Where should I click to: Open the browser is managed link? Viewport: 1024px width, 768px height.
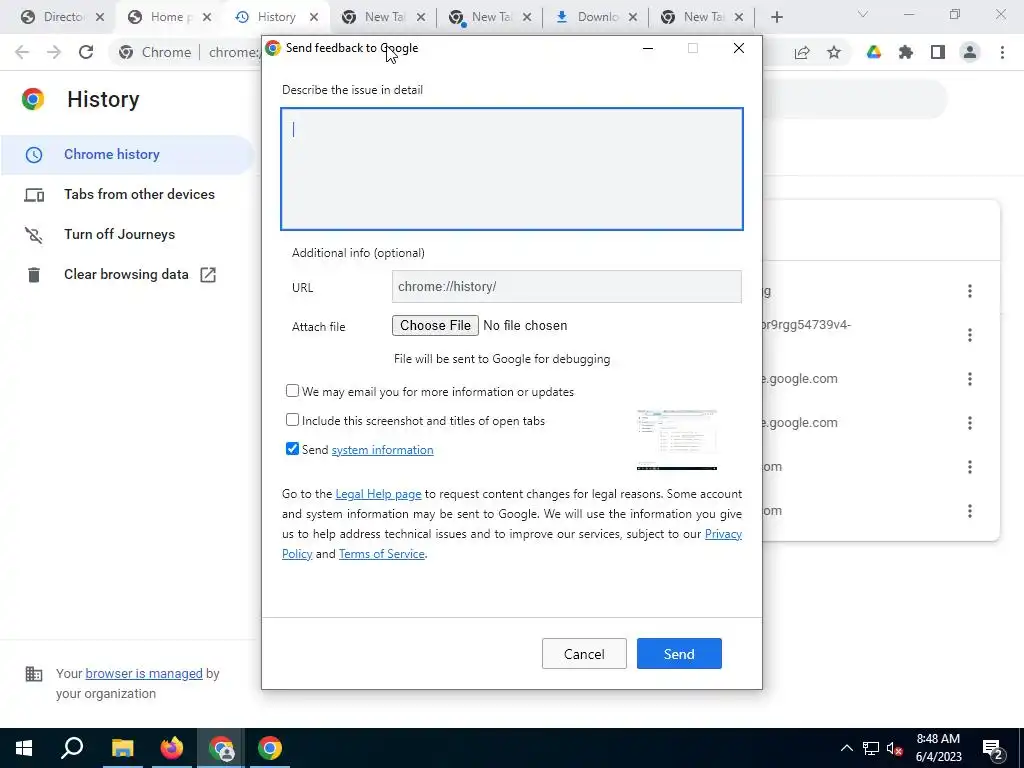pyautogui.click(x=144, y=673)
